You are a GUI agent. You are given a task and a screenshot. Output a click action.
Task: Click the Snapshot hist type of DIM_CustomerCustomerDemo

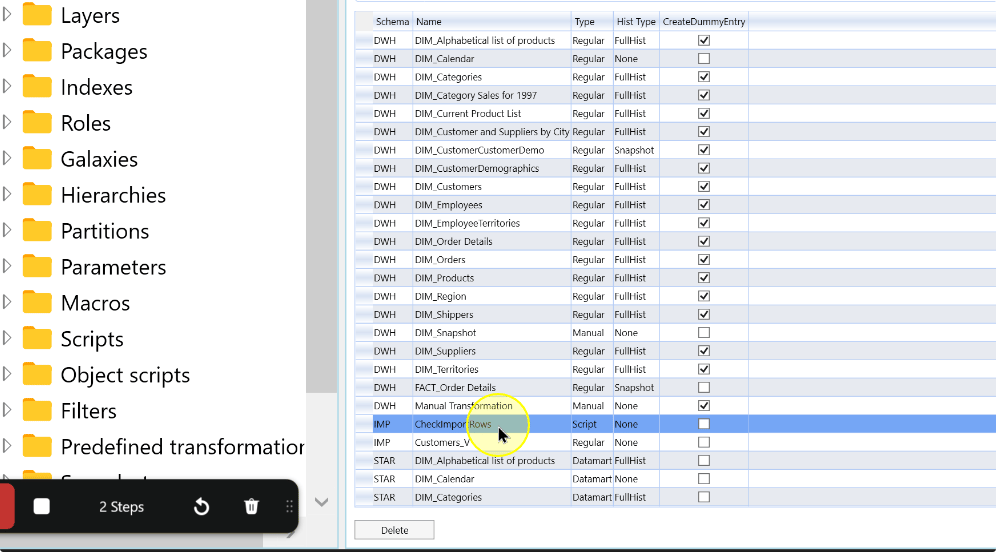click(636, 150)
